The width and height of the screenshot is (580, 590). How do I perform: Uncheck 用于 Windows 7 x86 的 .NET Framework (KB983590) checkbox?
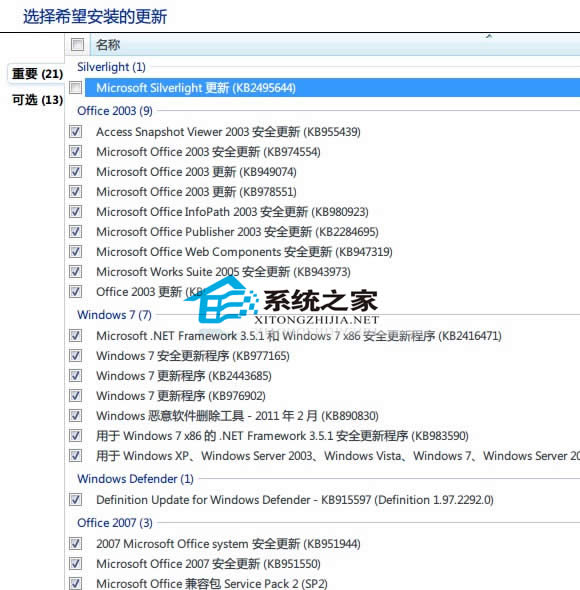[x=75, y=435]
